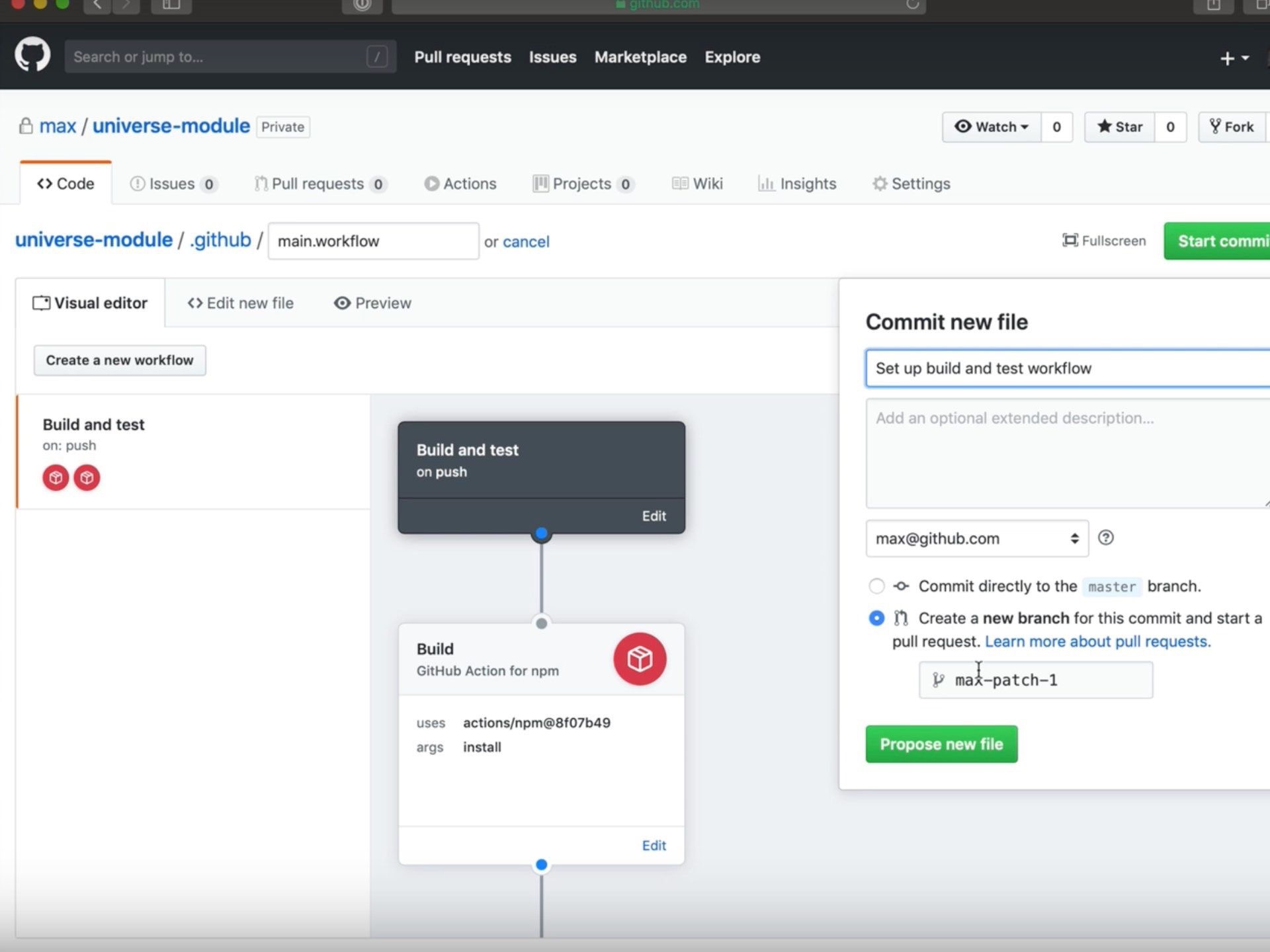Star the universe-module repository
This screenshot has height=952, width=1270.
tap(1119, 127)
